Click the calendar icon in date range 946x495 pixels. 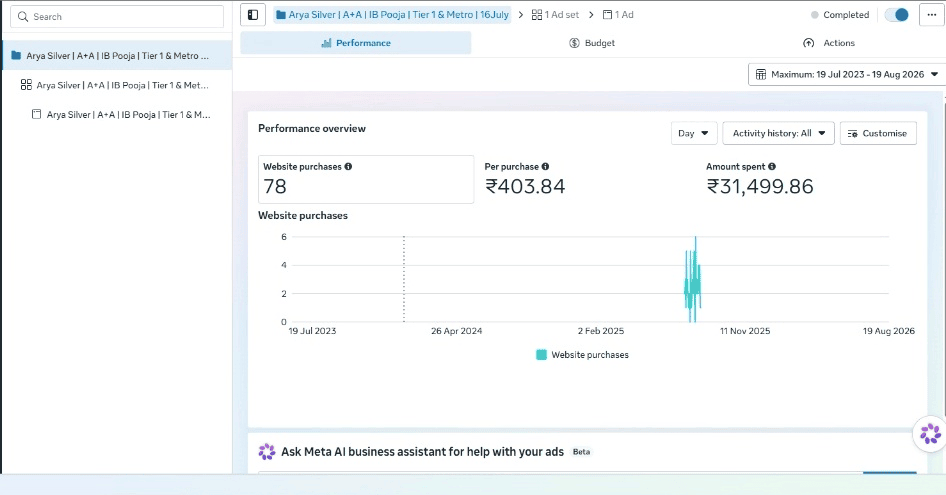coord(761,74)
